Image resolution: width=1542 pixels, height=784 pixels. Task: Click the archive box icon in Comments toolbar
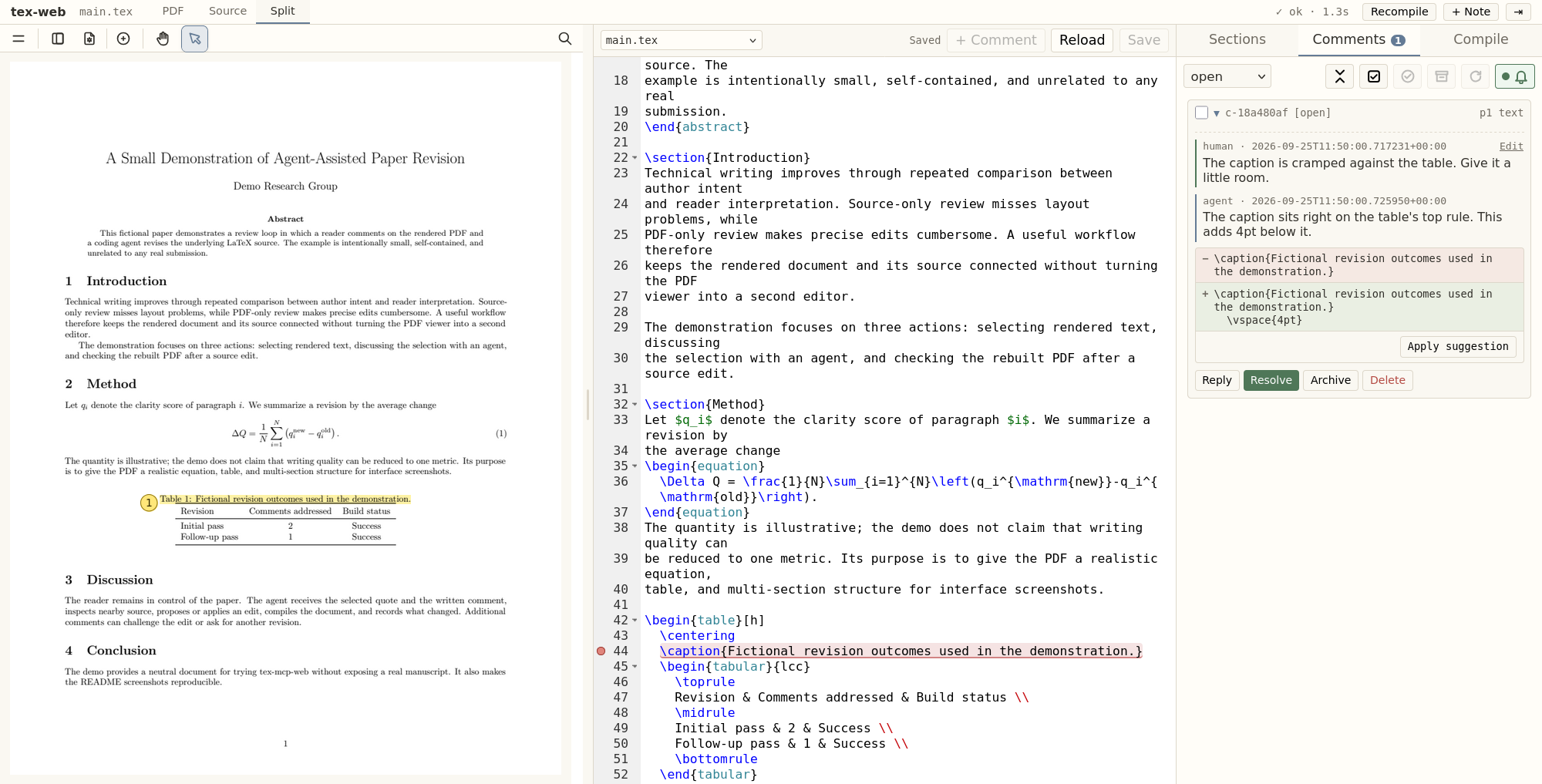[1442, 76]
